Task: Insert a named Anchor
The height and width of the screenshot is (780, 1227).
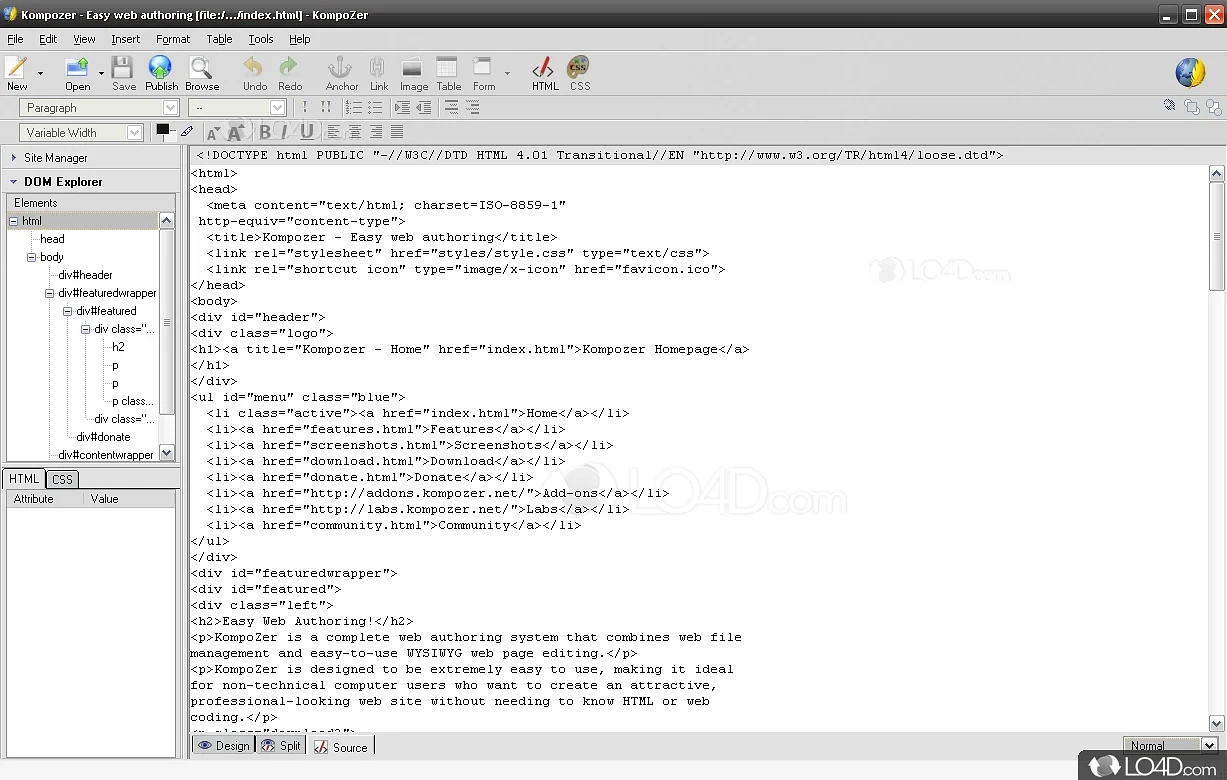Action: [x=341, y=73]
